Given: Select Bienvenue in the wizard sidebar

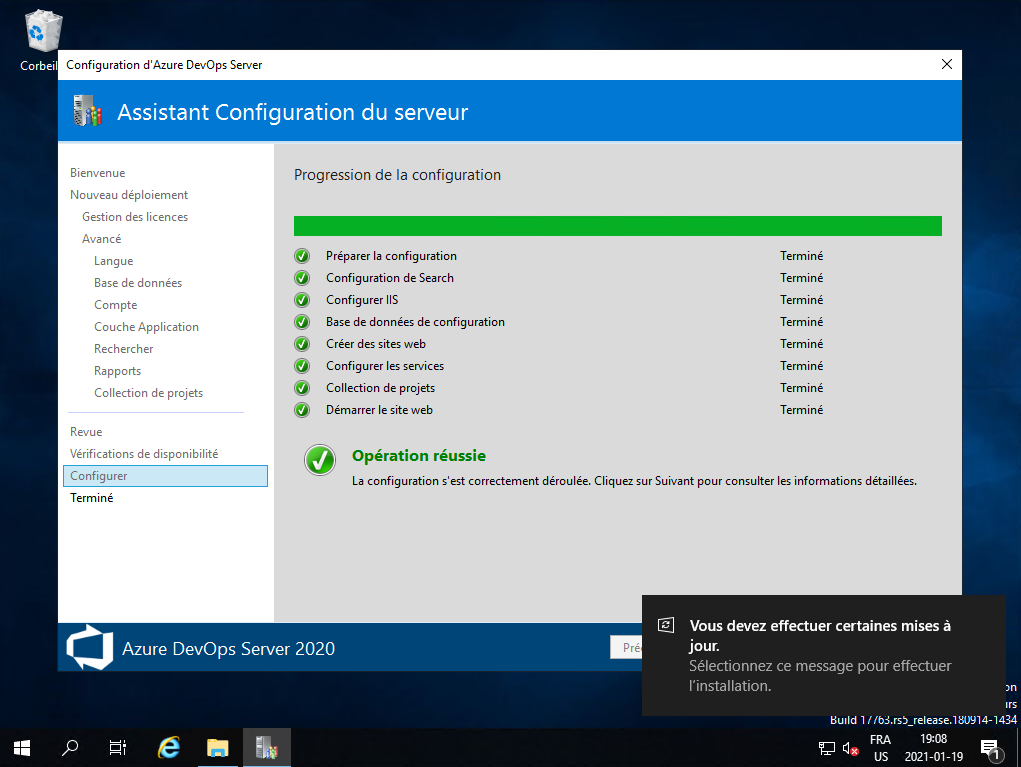Looking at the screenshot, I should click(x=97, y=173).
